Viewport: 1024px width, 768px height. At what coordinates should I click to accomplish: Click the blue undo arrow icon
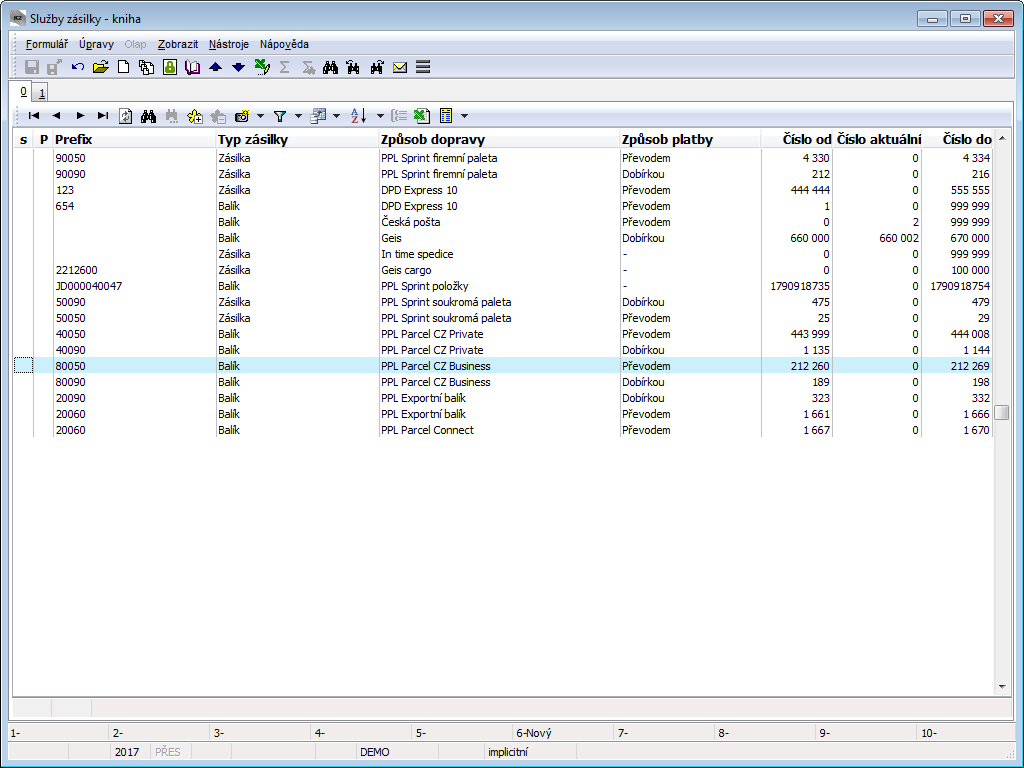tap(78, 67)
